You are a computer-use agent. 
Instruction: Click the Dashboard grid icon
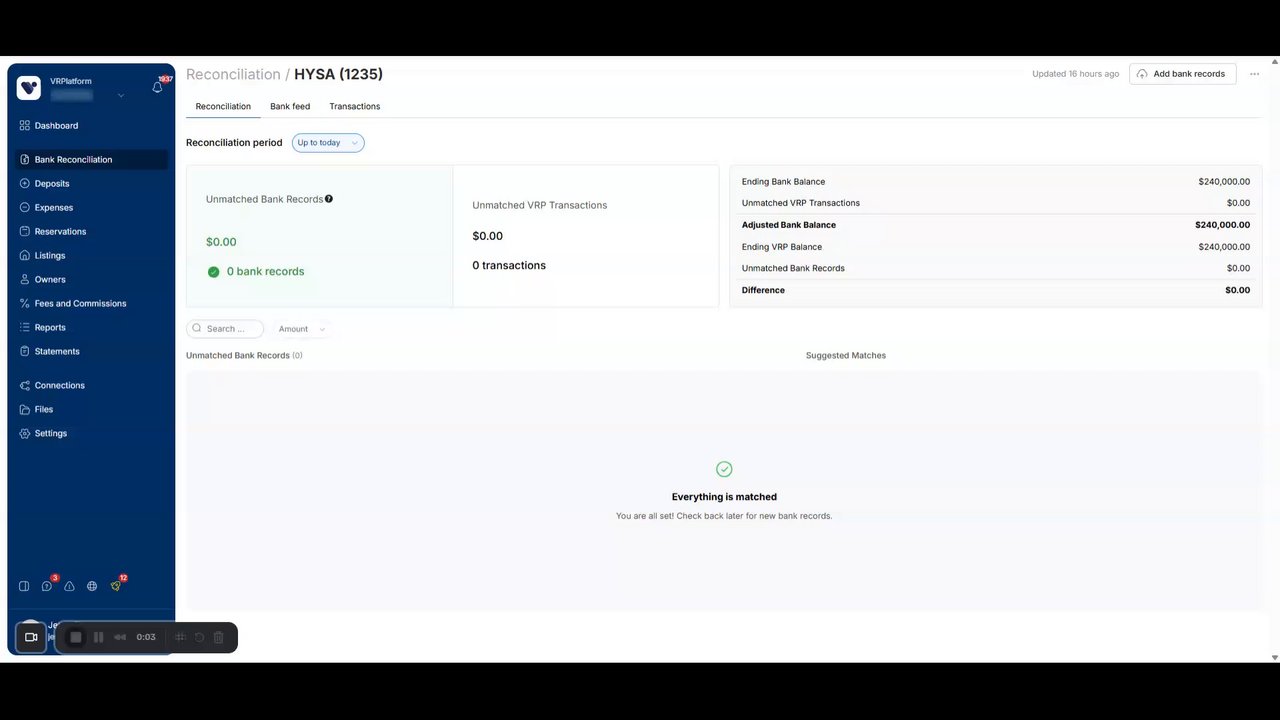(x=25, y=126)
